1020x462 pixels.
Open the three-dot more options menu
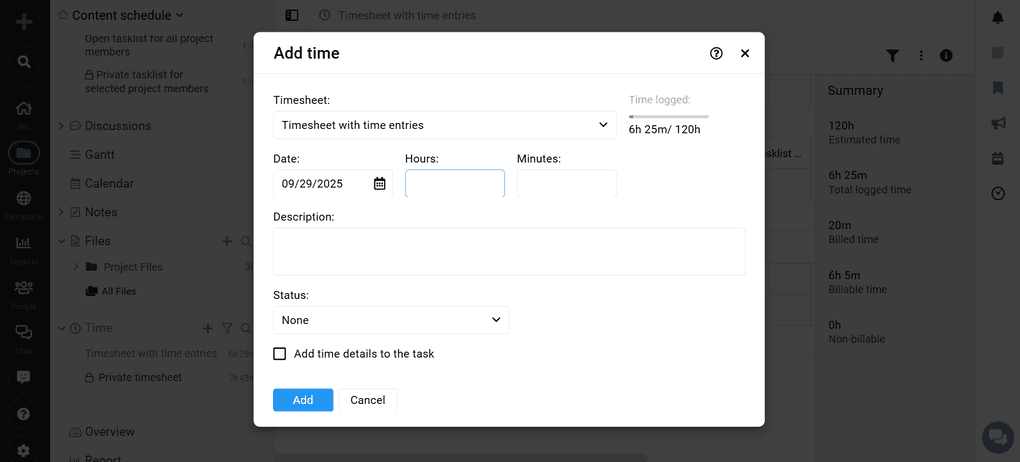point(921,56)
